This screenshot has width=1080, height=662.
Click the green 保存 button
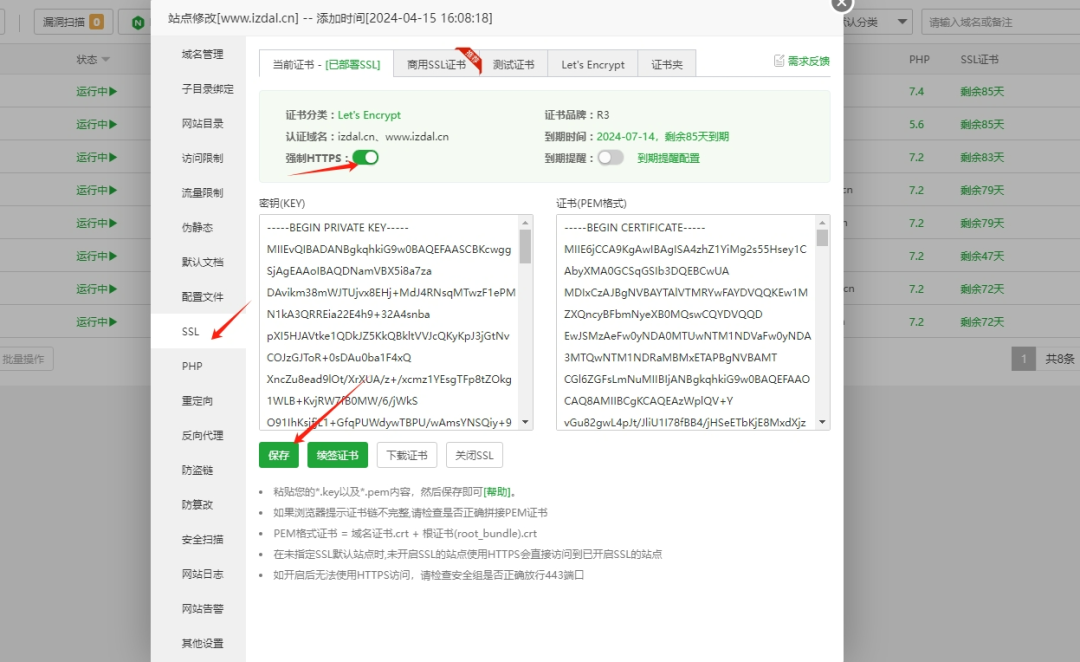tap(279, 455)
